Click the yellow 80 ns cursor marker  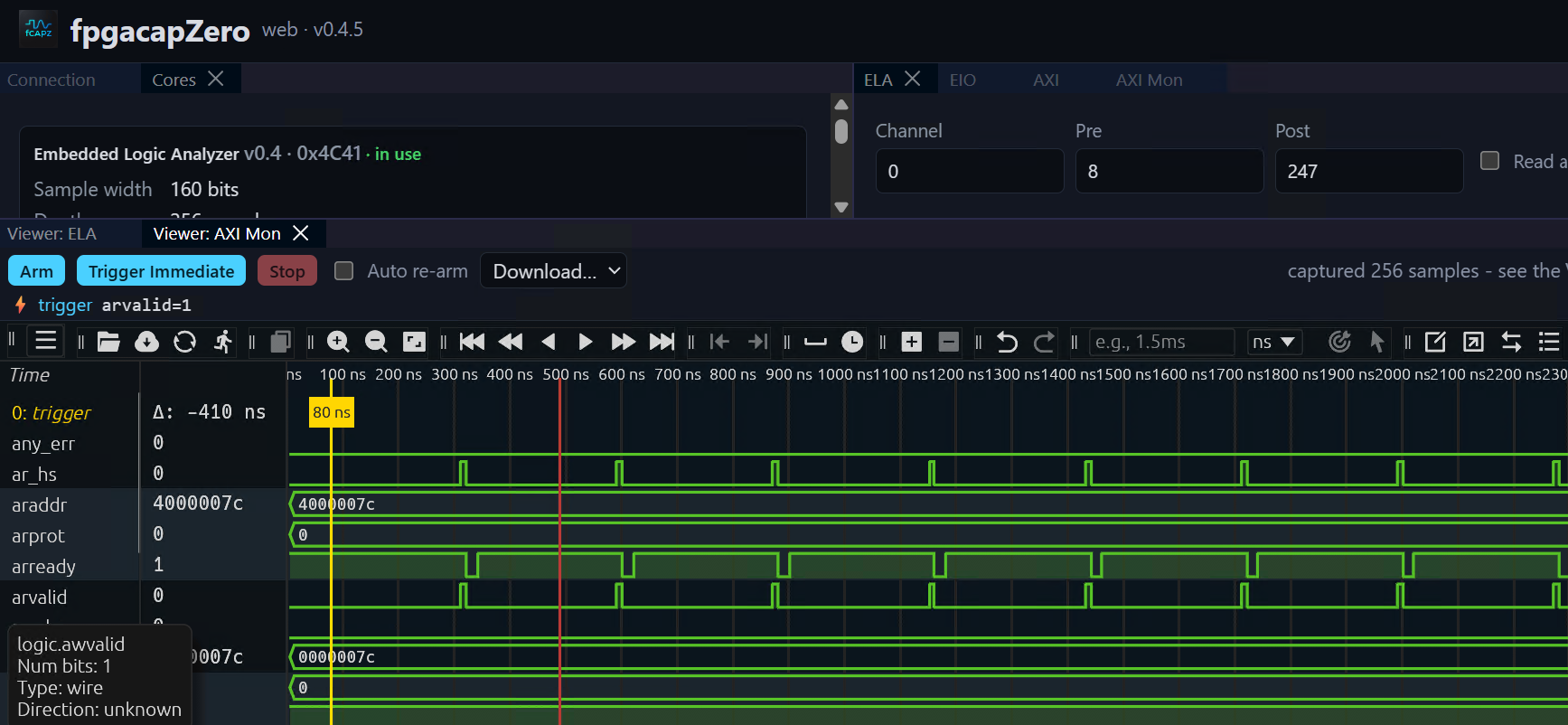(x=332, y=412)
